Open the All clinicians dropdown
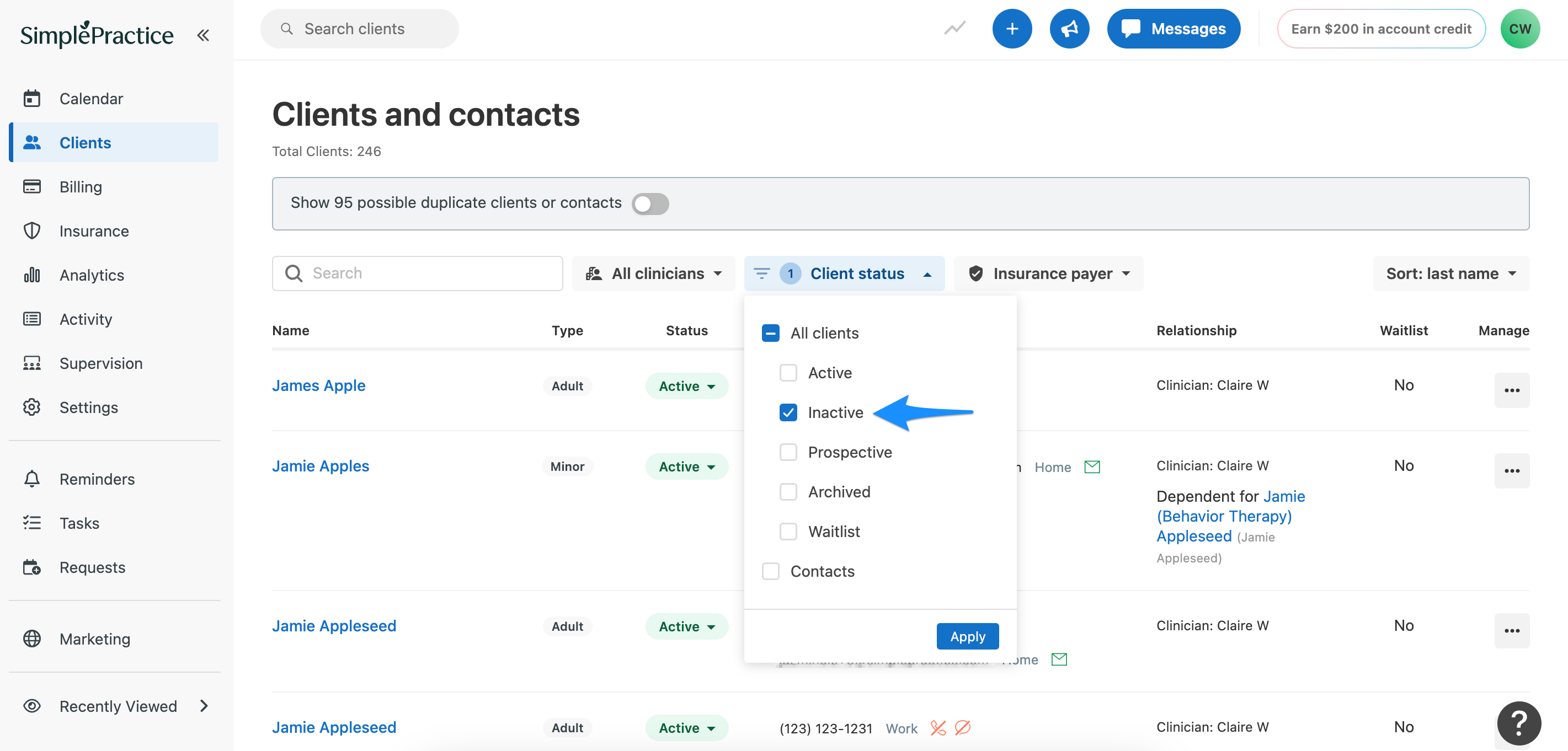The image size is (1568, 751). tap(653, 273)
